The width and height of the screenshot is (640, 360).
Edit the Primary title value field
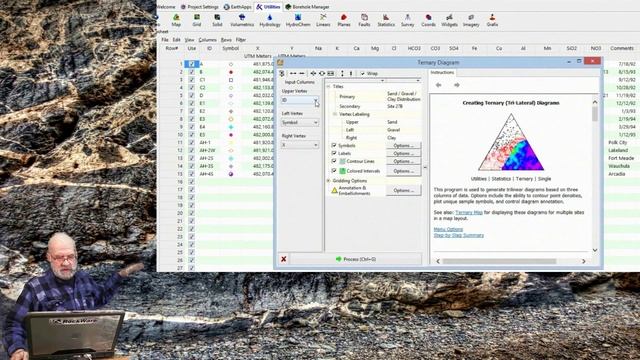tap(403, 97)
